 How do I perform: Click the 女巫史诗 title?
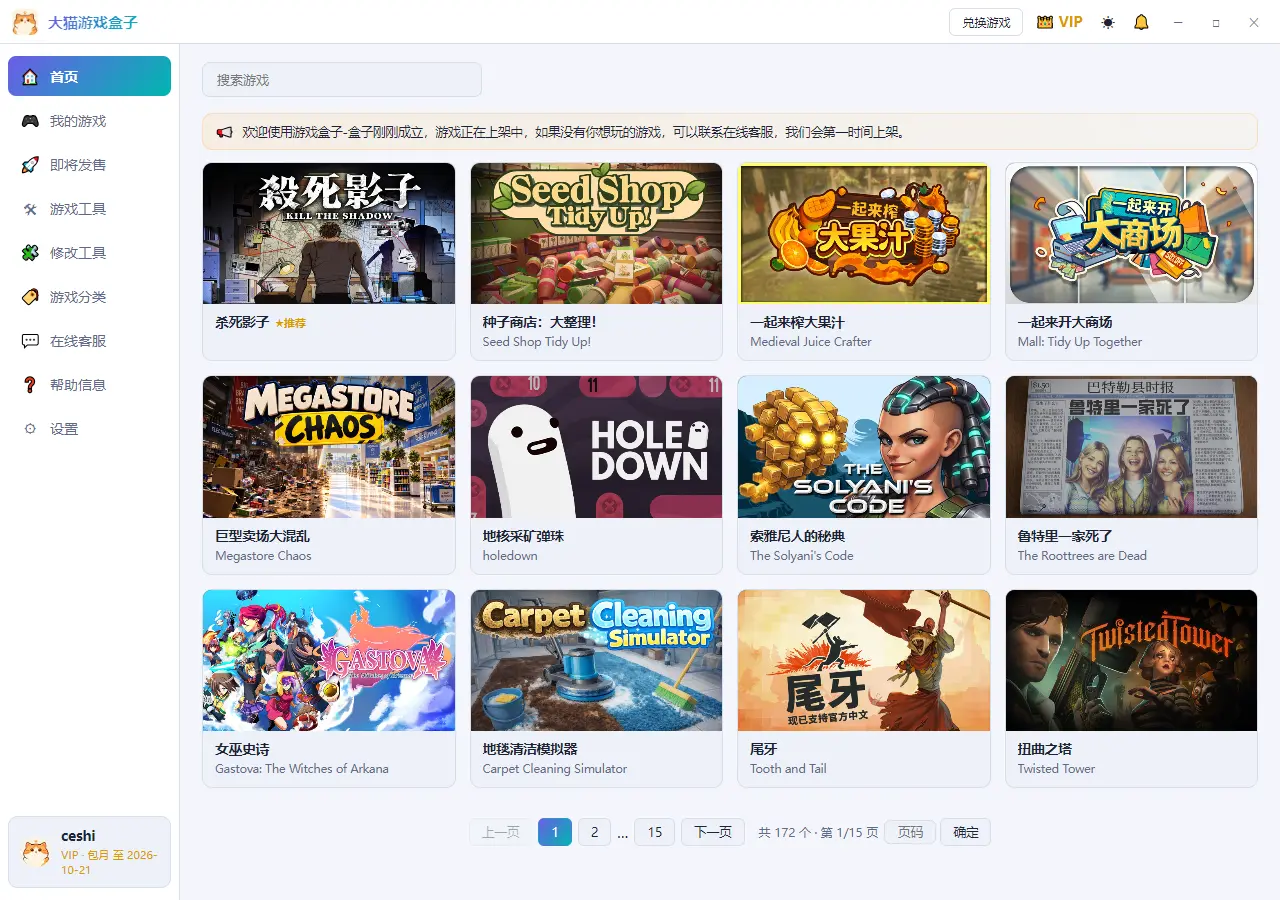pyautogui.click(x=242, y=749)
